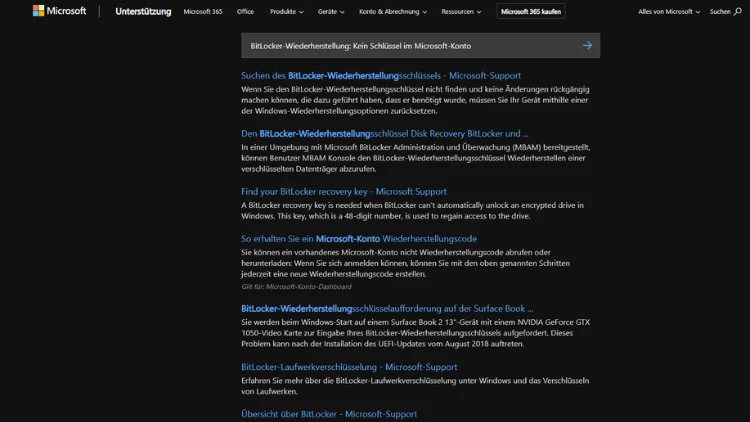This screenshot has width=750, height=422.
Task: Expand the Konto & Abrechnung dropdown
Action: coord(393,11)
